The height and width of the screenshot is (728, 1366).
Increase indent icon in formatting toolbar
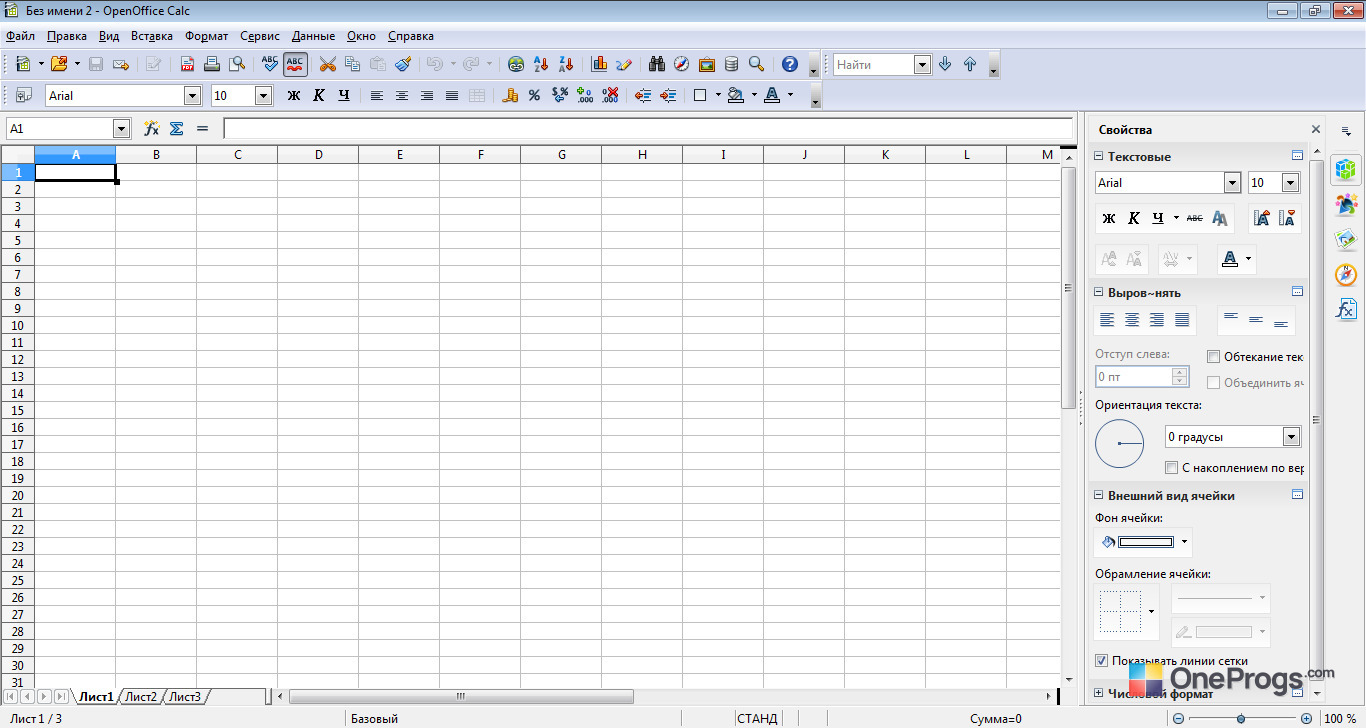click(x=668, y=95)
